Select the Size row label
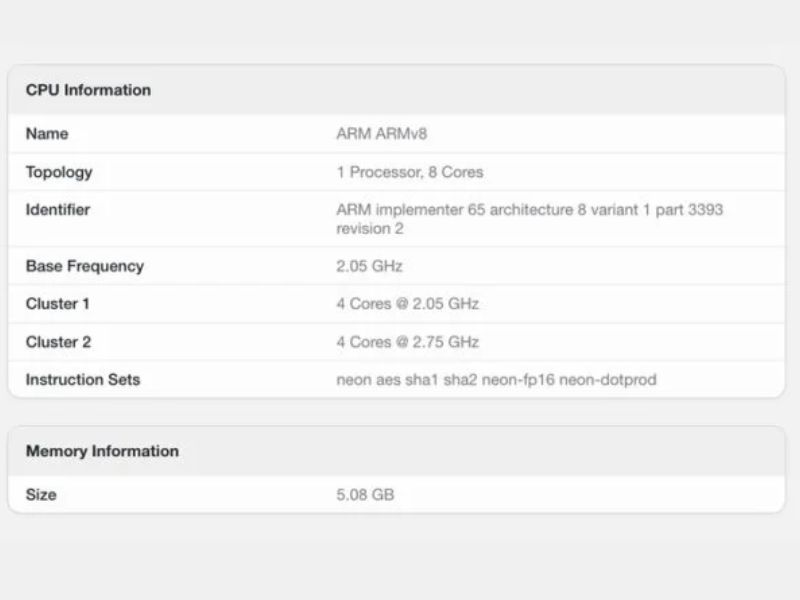The height and width of the screenshot is (600, 800). [42, 494]
